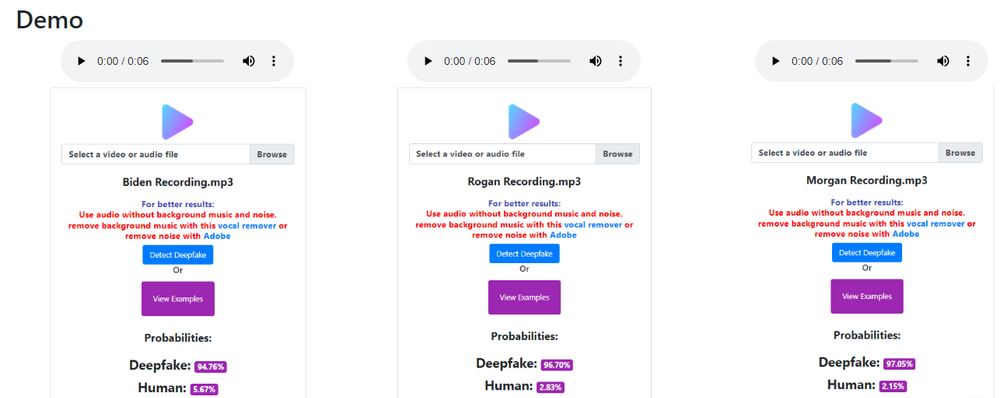1000x398 pixels.
Task: Open Adobe link in Rogan panel
Action: click(x=563, y=235)
